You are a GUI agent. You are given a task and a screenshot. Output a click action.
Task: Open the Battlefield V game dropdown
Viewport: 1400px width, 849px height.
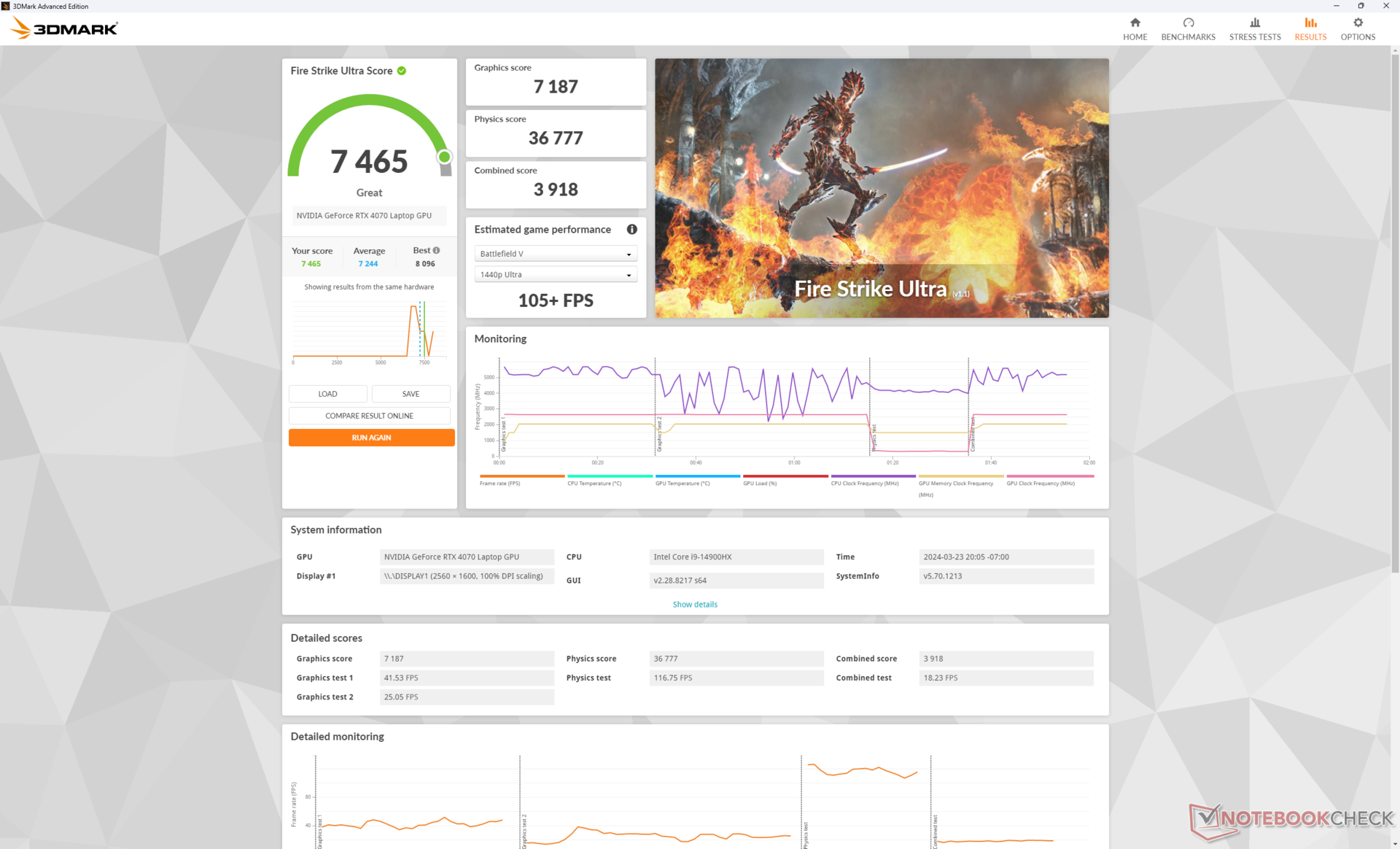pos(556,254)
